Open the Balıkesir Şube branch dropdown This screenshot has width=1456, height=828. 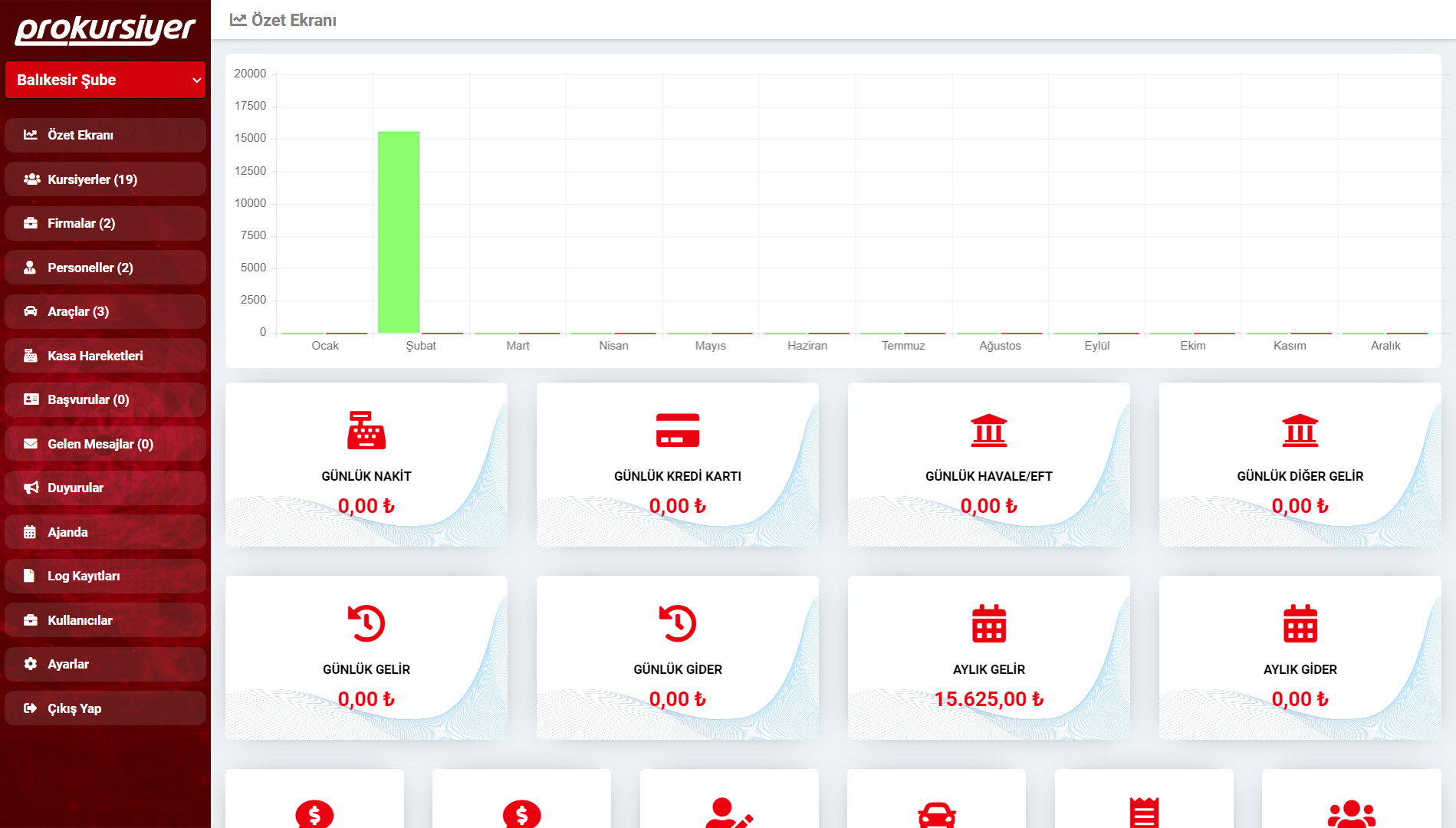pyautogui.click(x=105, y=80)
